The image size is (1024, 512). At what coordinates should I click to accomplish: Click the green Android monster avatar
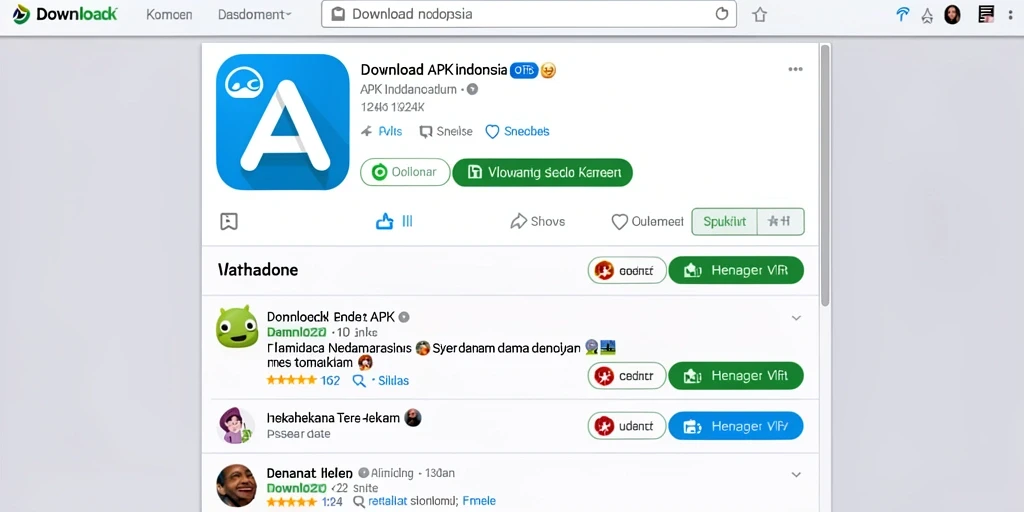tap(237, 326)
